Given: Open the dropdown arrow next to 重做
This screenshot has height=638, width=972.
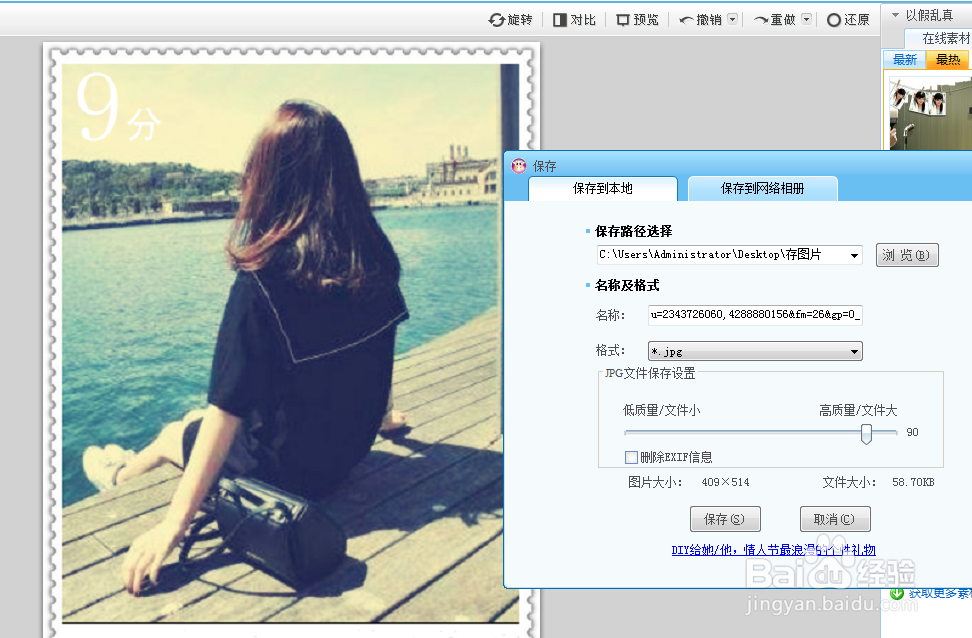Looking at the screenshot, I should coord(806,19).
